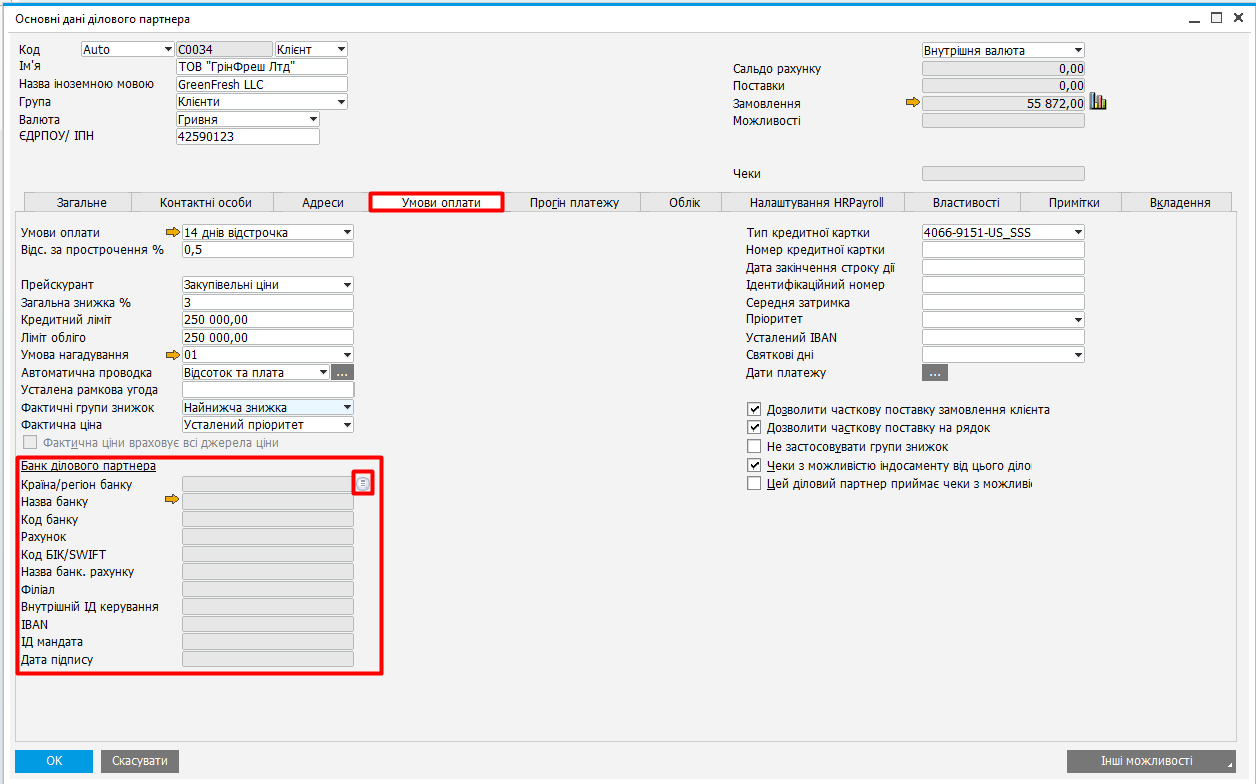
Task: Expand the Внутрішня валюта currency dropdown
Action: [1077, 51]
